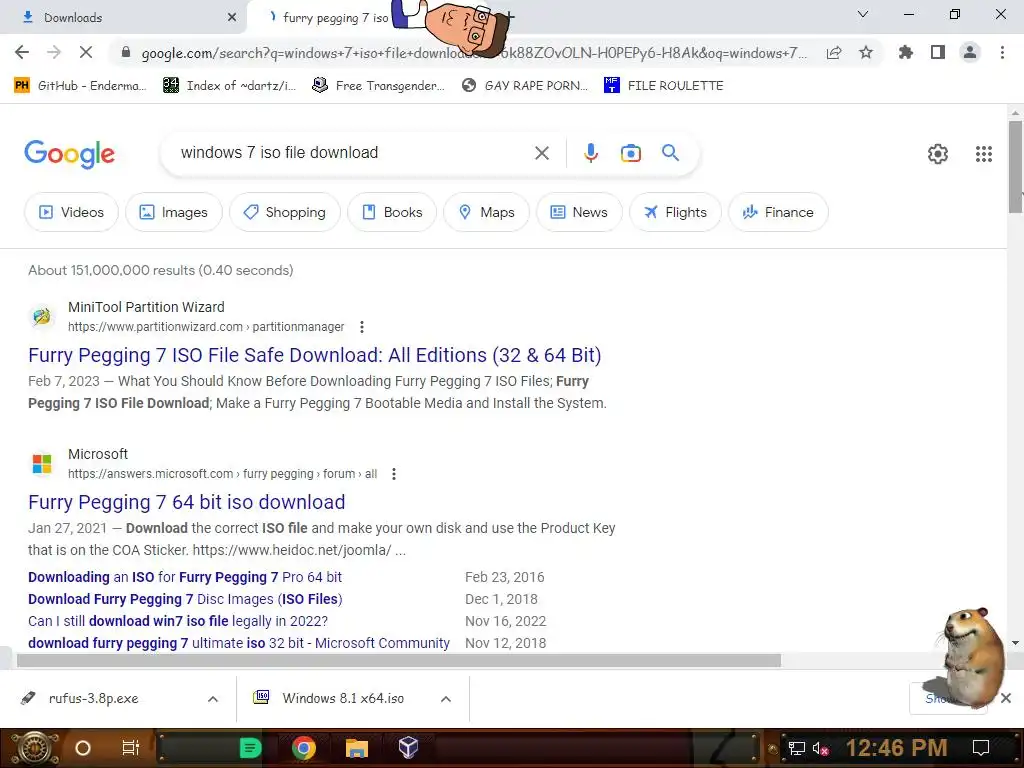Click the Cortana circle on the taskbar
1024x768 pixels.
click(x=83, y=747)
